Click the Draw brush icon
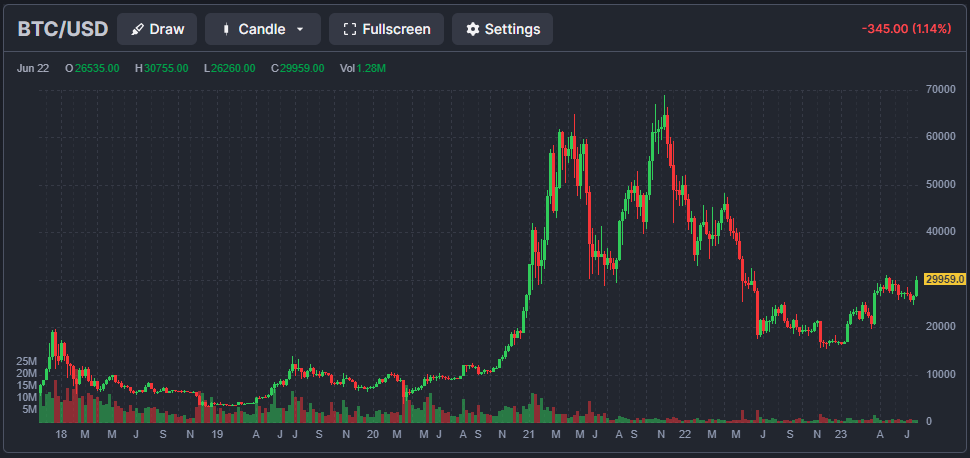This screenshot has width=970, height=458. pos(138,29)
